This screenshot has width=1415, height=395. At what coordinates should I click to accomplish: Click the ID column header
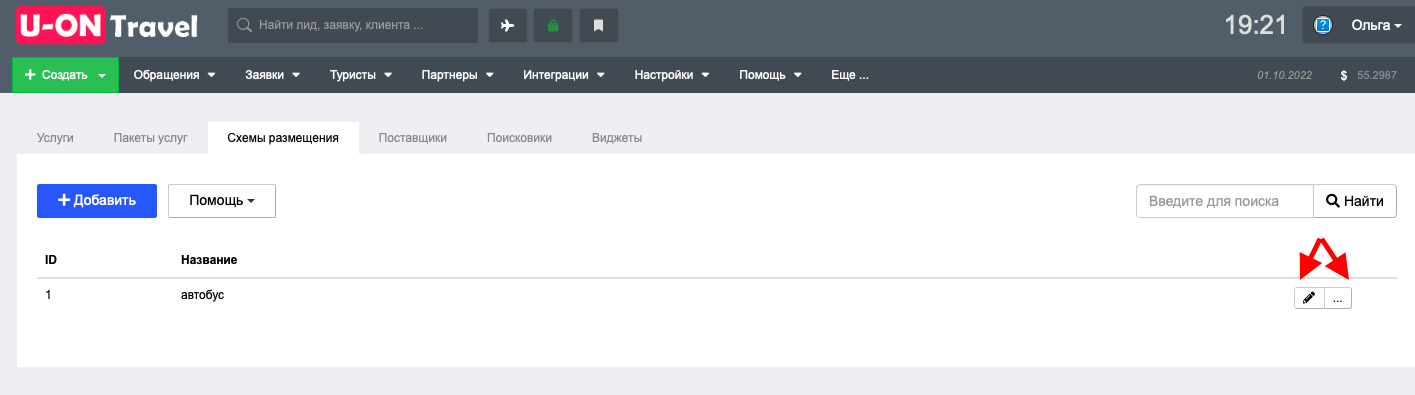point(51,260)
